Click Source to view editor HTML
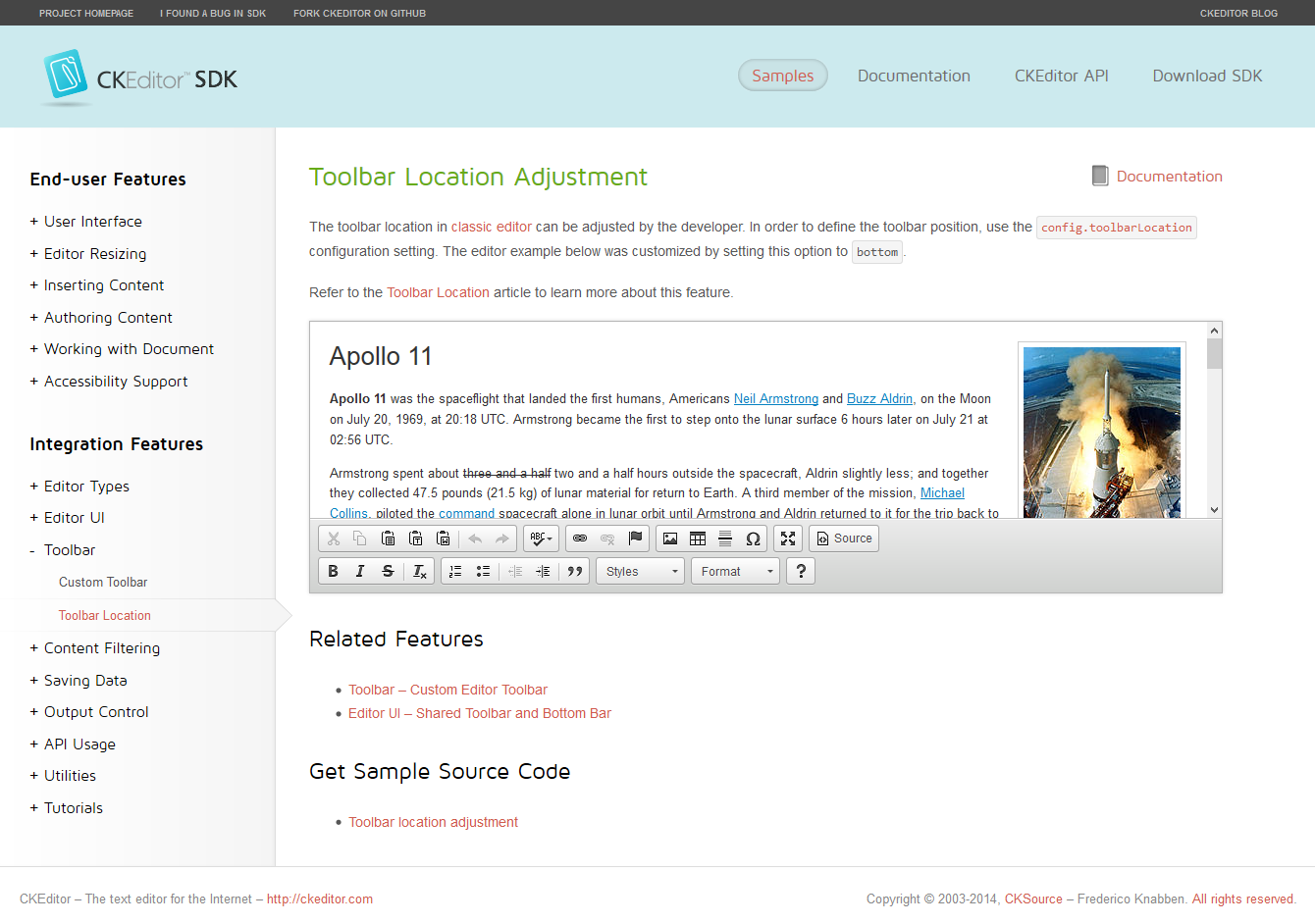The width and height of the screenshot is (1315, 924). [x=844, y=538]
